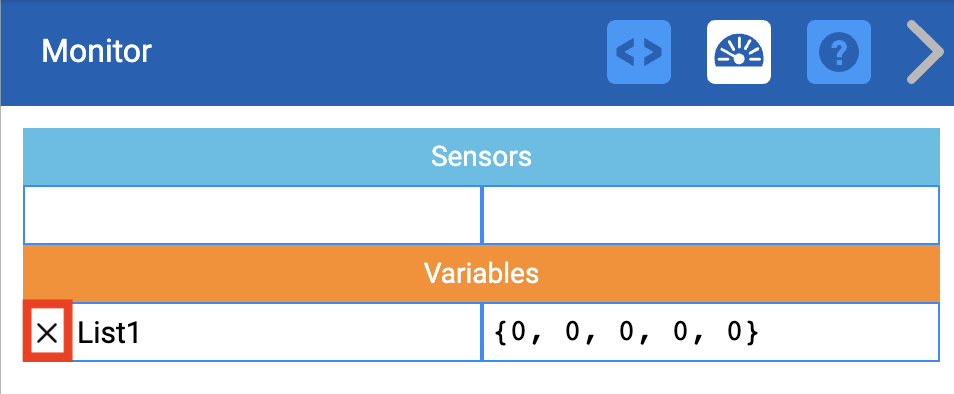Screen dimensions: 954x394
Task: Remove List1 from monitor using the X
Action: coord(47,333)
